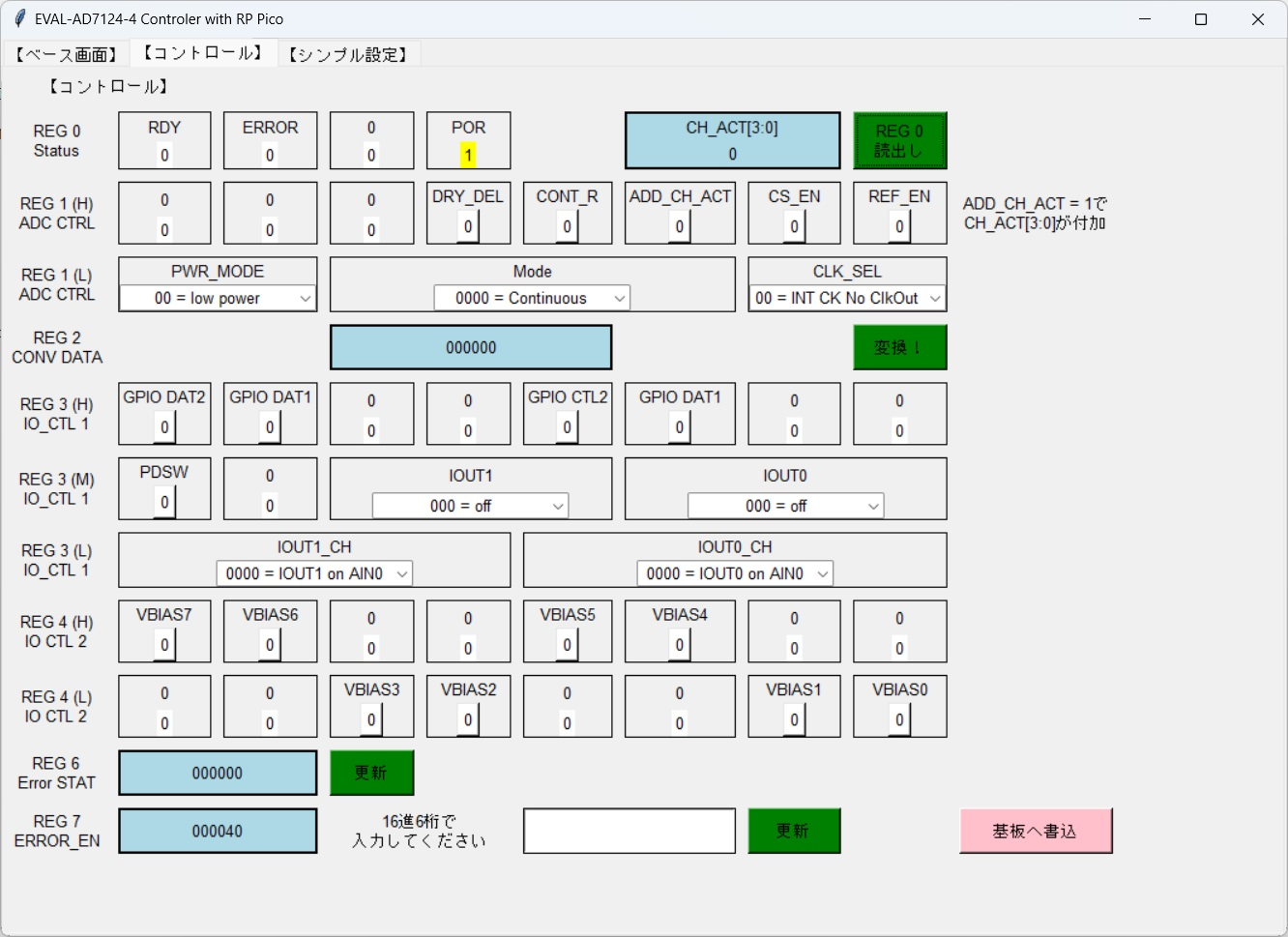The image size is (1288, 937).
Task: Open the PWR_MODE dropdown
Action: pos(218,299)
